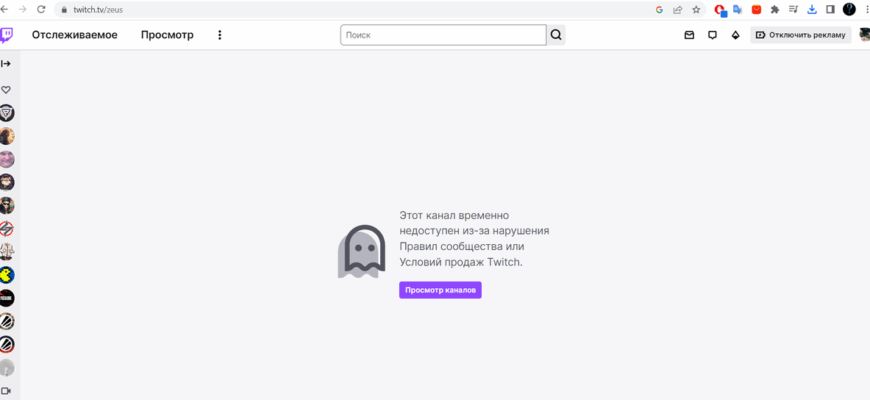Click the heart followed channels icon
870x400 pixels.
[6, 90]
